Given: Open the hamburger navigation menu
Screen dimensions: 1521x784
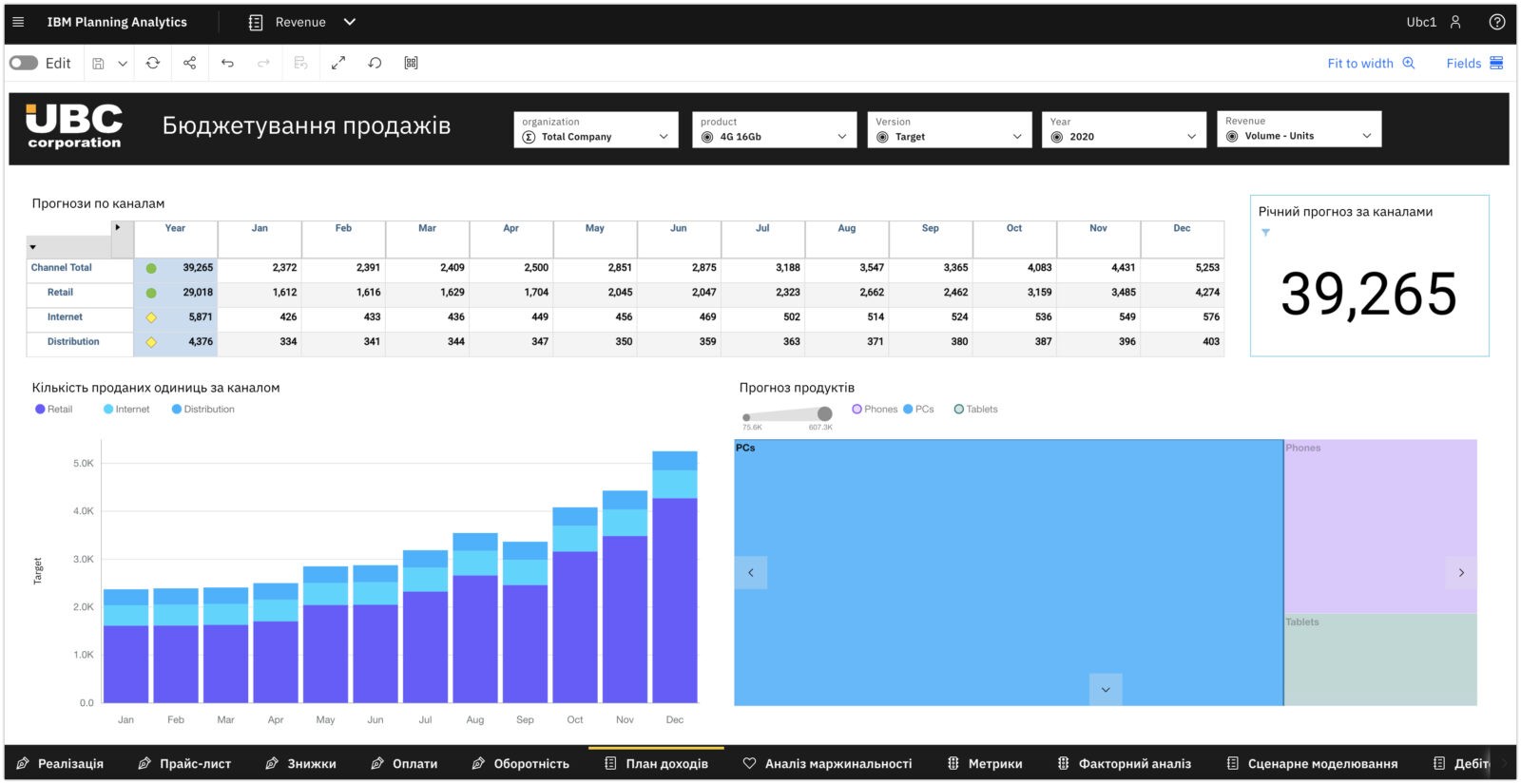Looking at the screenshot, I should tap(18, 22).
